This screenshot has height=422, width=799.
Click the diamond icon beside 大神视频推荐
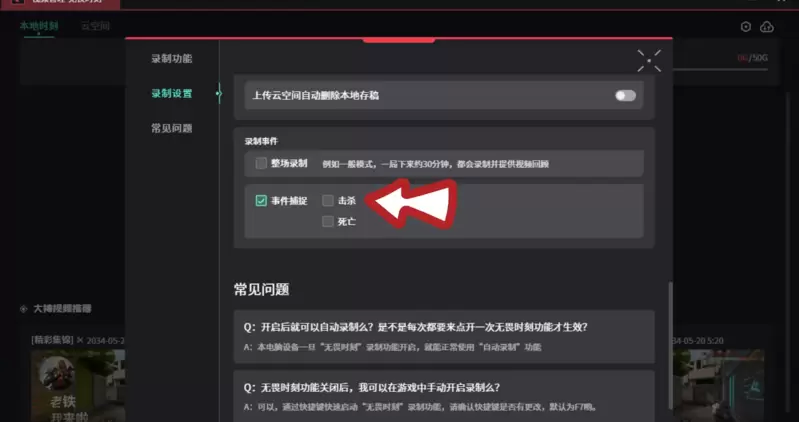pos(23,309)
